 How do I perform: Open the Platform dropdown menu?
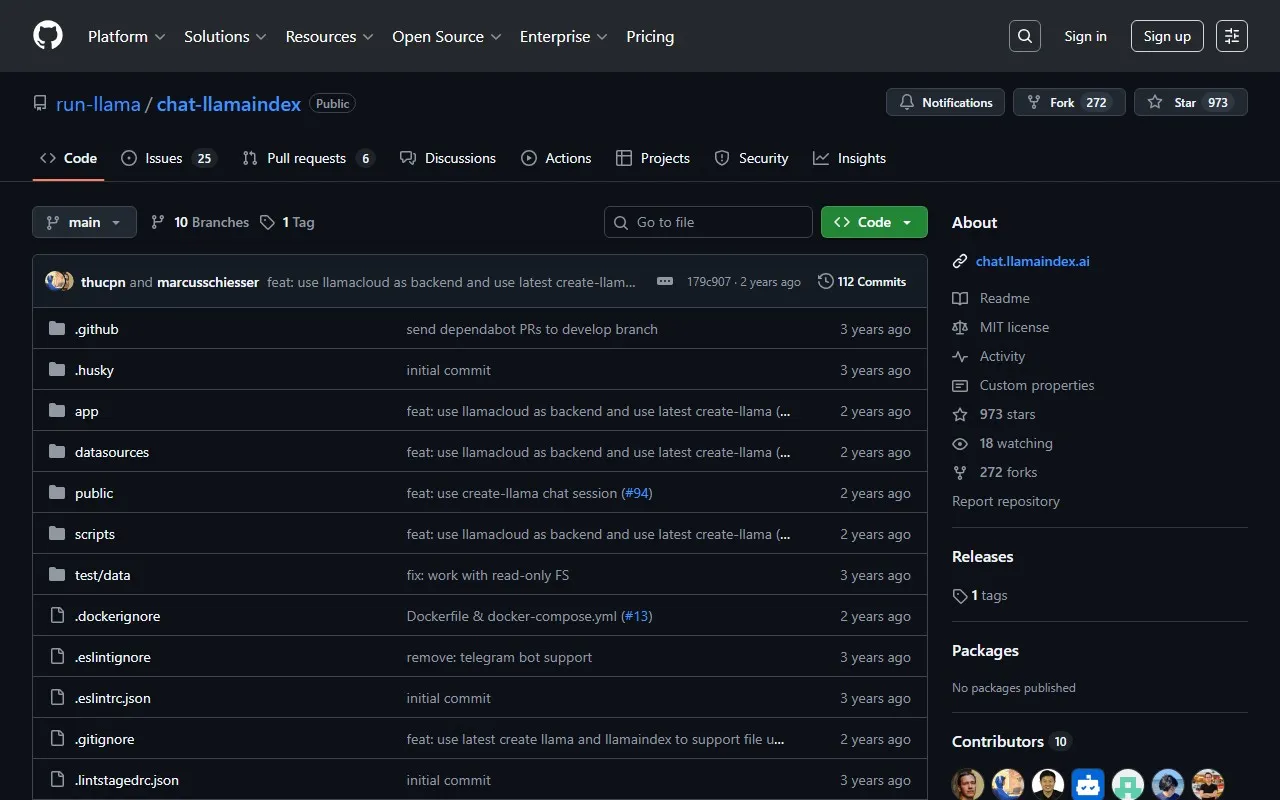point(125,36)
